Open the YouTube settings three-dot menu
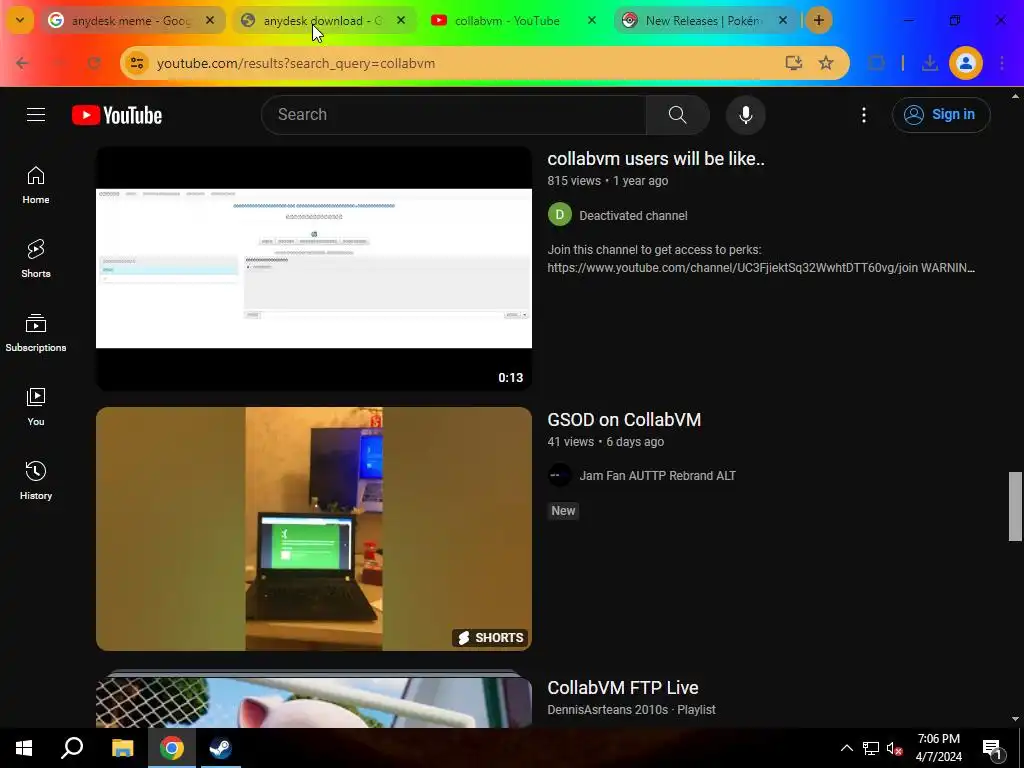The height and width of the screenshot is (768, 1024). (x=863, y=115)
